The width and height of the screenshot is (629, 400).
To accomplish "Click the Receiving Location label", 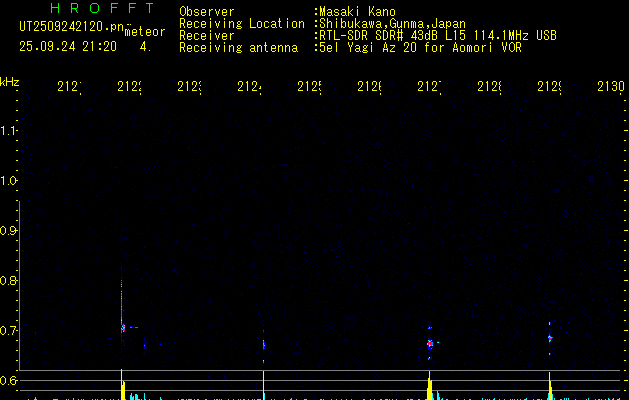I will [242, 24].
